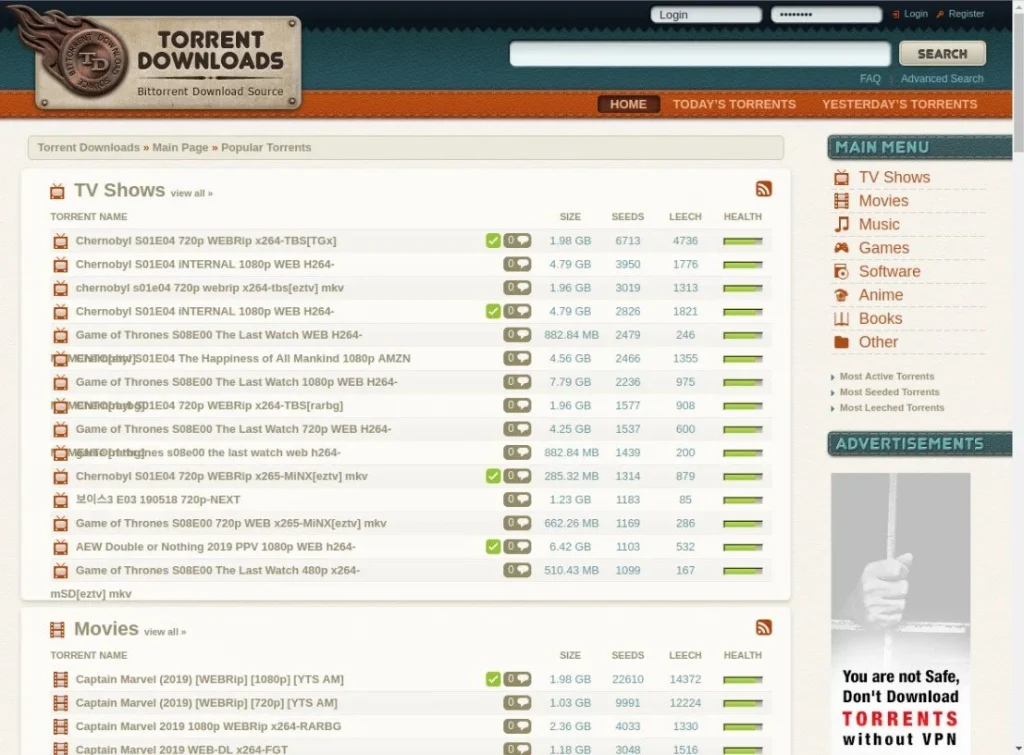The width and height of the screenshot is (1024, 755).
Task: Click verified checkmark on Chernobyl S01E04 720p TBS[TGx]
Action: [493, 240]
